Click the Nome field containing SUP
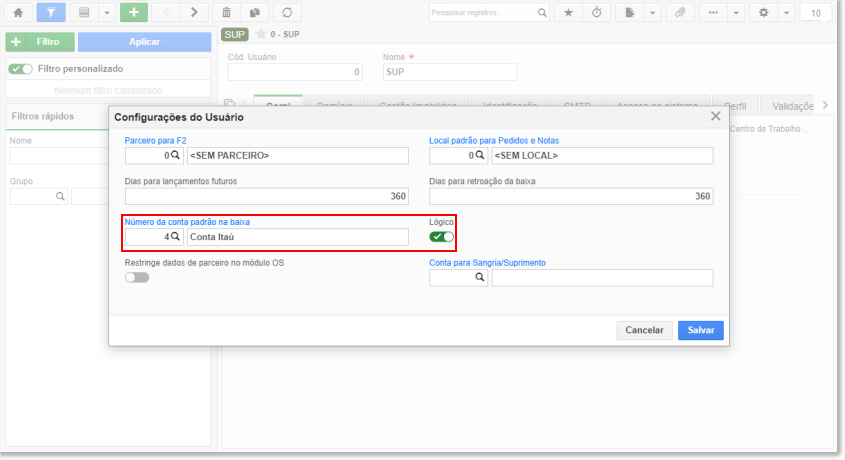Screen dimensions: 845x460 pos(449,72)
